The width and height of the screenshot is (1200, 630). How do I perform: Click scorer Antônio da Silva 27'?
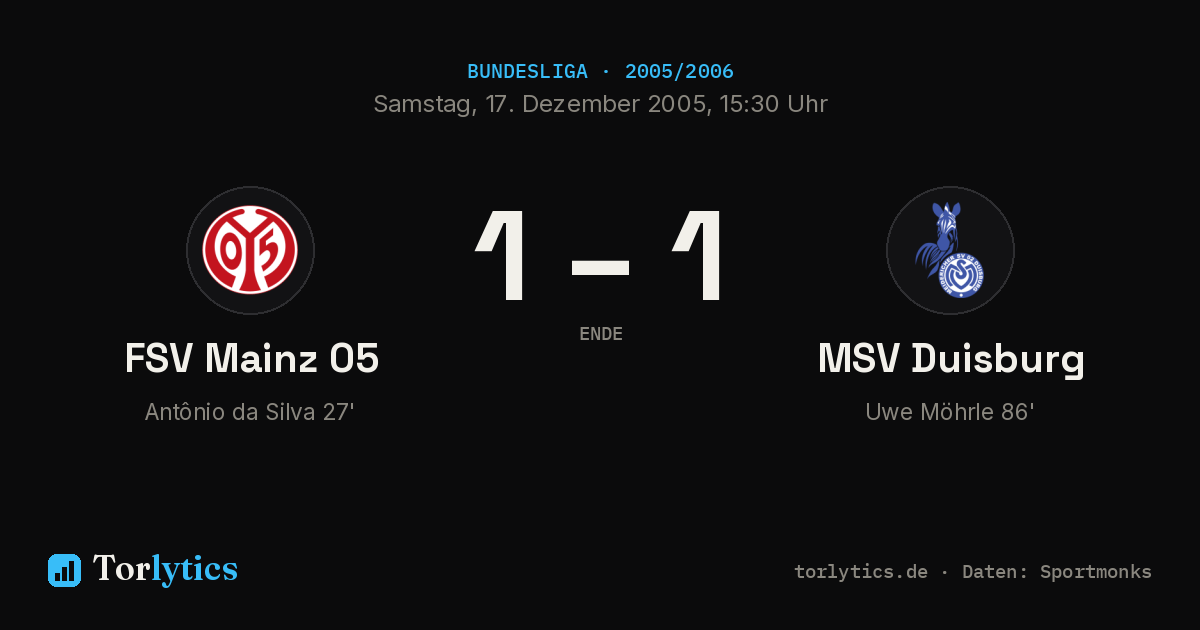250,412
